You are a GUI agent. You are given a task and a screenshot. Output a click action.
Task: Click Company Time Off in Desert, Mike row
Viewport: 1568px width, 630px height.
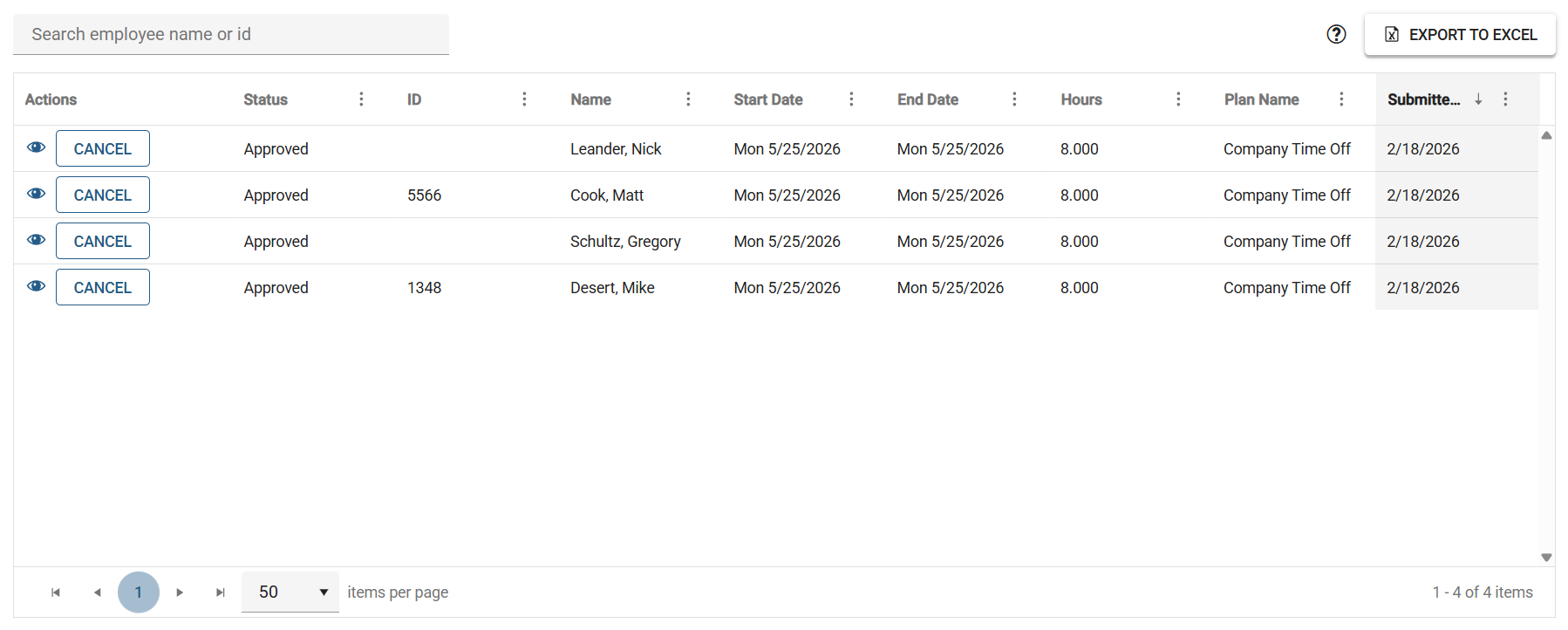1286,288
